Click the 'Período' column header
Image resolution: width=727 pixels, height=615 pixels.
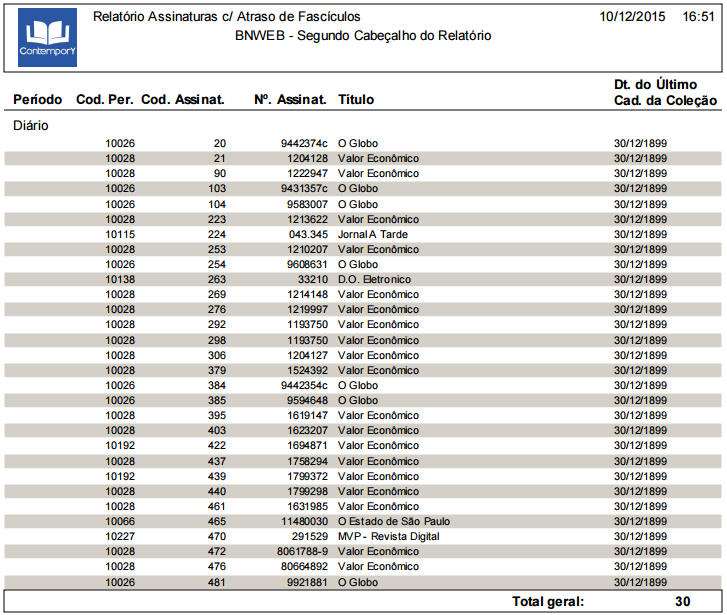coord(38,99)
